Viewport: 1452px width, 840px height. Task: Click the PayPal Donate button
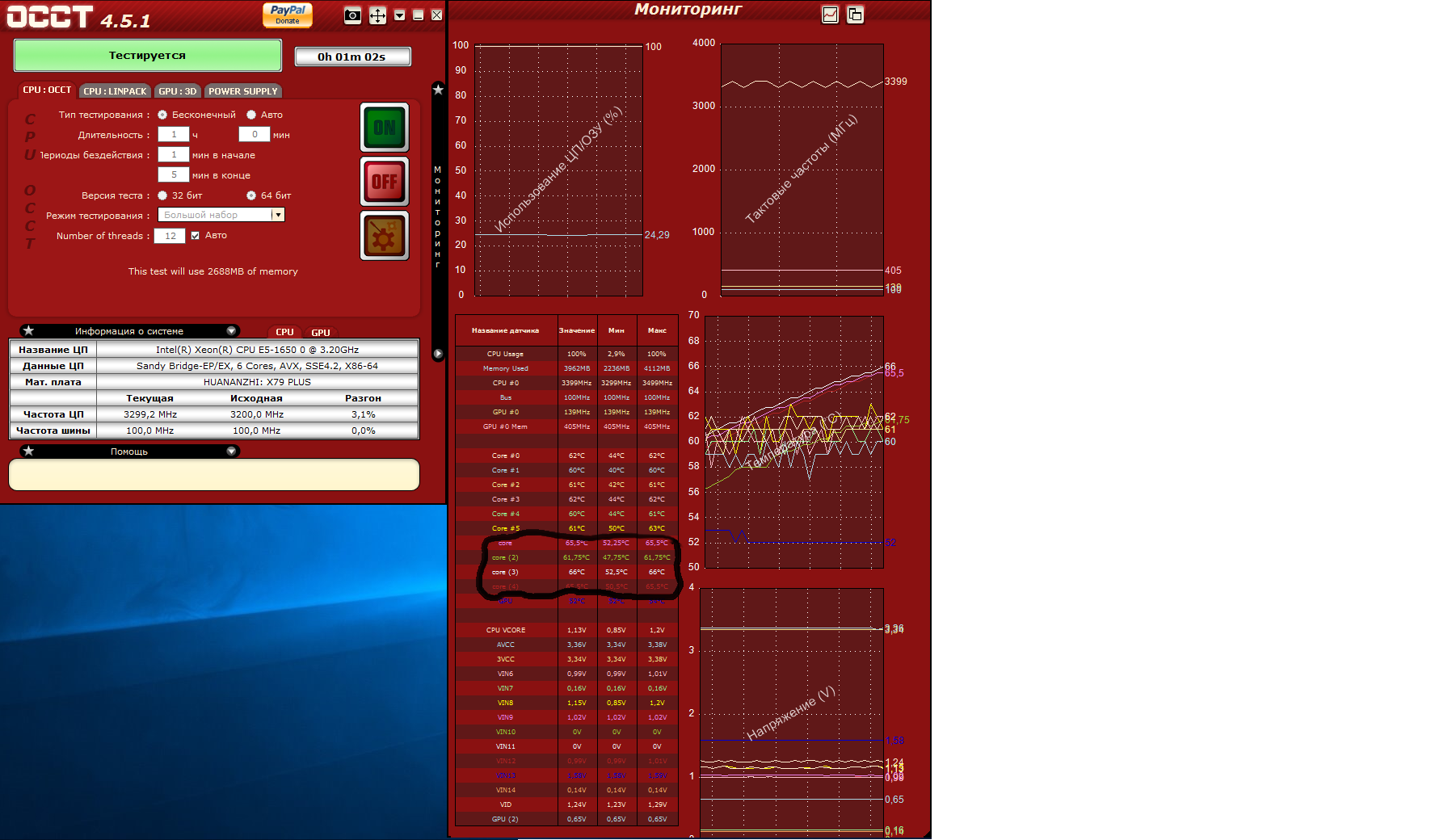287,15
